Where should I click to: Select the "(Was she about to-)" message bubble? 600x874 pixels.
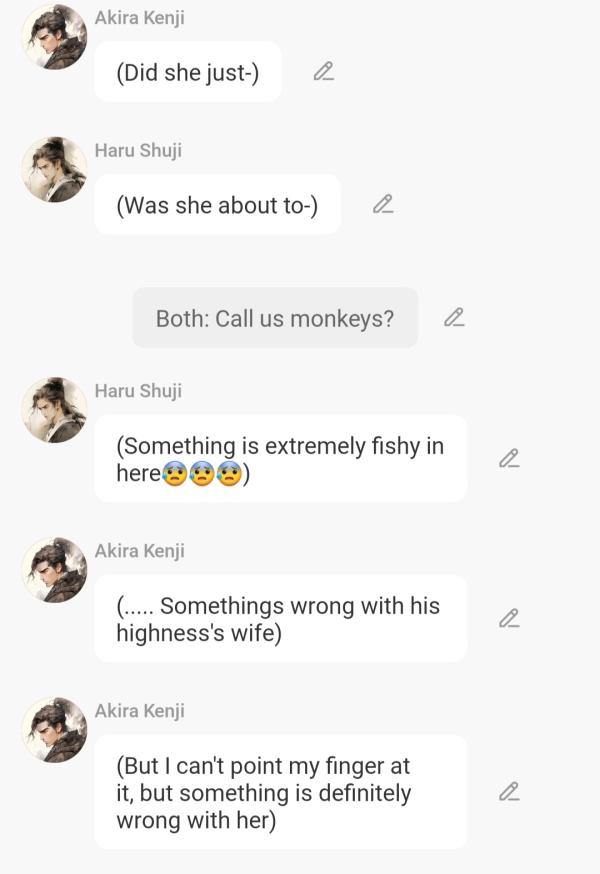217,205
